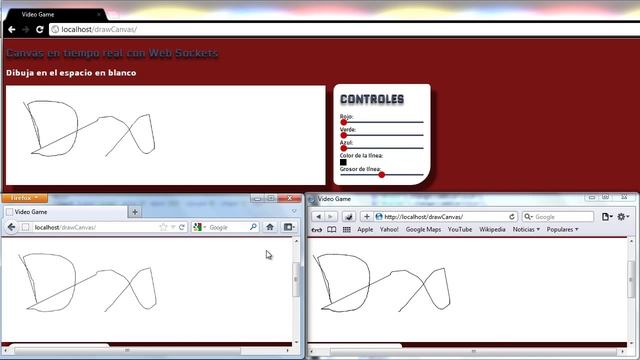Focus the Safari http://localhost/drawCanvas/ address field
This screenshot has width=640, height=360.
tap(445, 217)
